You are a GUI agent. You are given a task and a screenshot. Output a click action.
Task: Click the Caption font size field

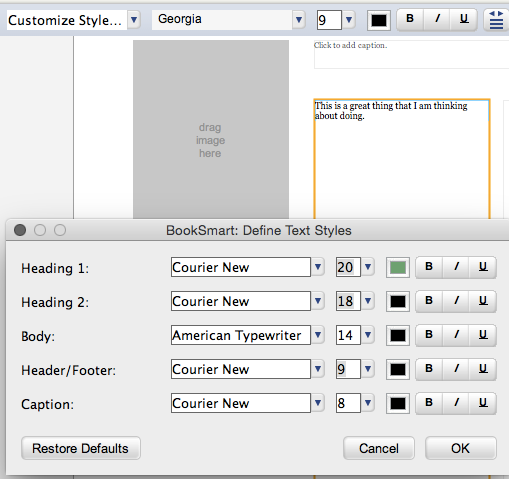[x=348, y=403]
